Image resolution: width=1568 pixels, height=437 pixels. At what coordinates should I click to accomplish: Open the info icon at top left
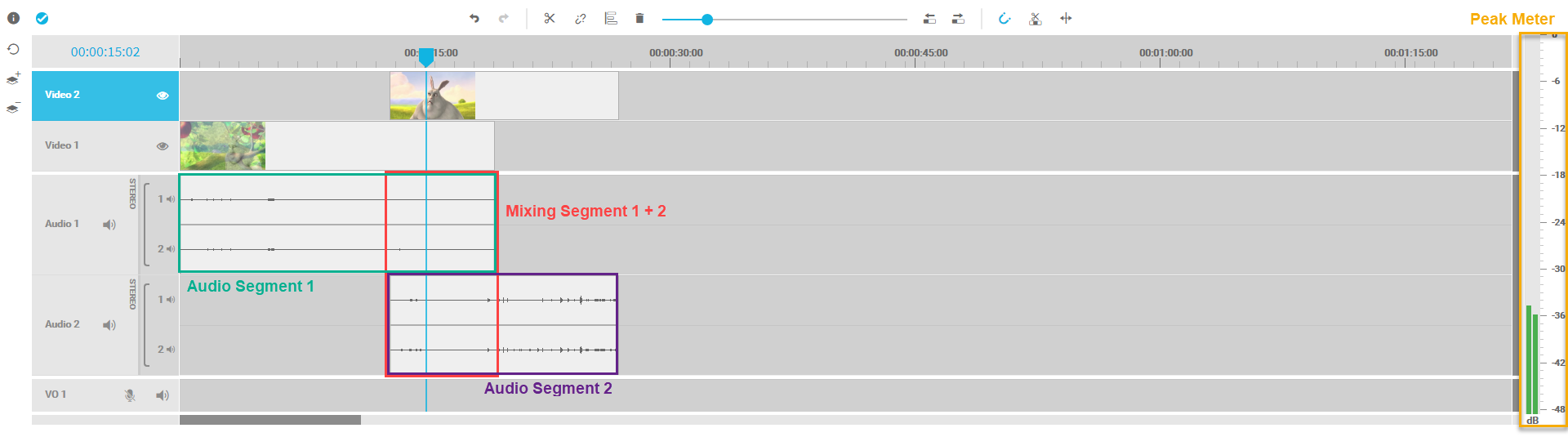click(13, 18)
